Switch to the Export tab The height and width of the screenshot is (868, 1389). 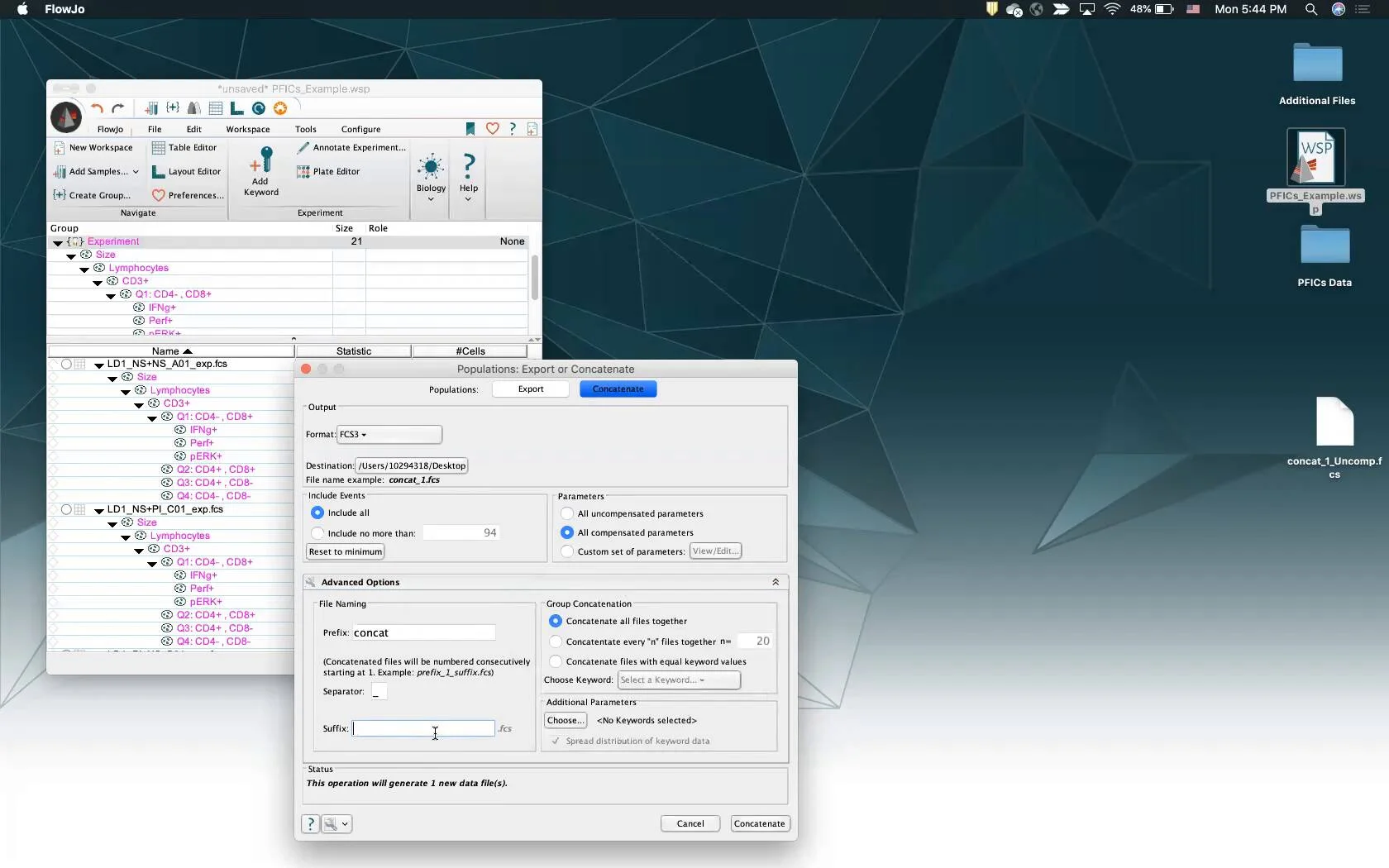(530, 389)
